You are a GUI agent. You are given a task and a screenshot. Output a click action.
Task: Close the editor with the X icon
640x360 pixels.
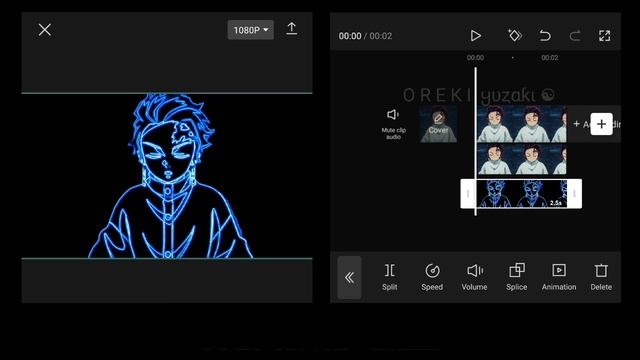tap(44, 29)
